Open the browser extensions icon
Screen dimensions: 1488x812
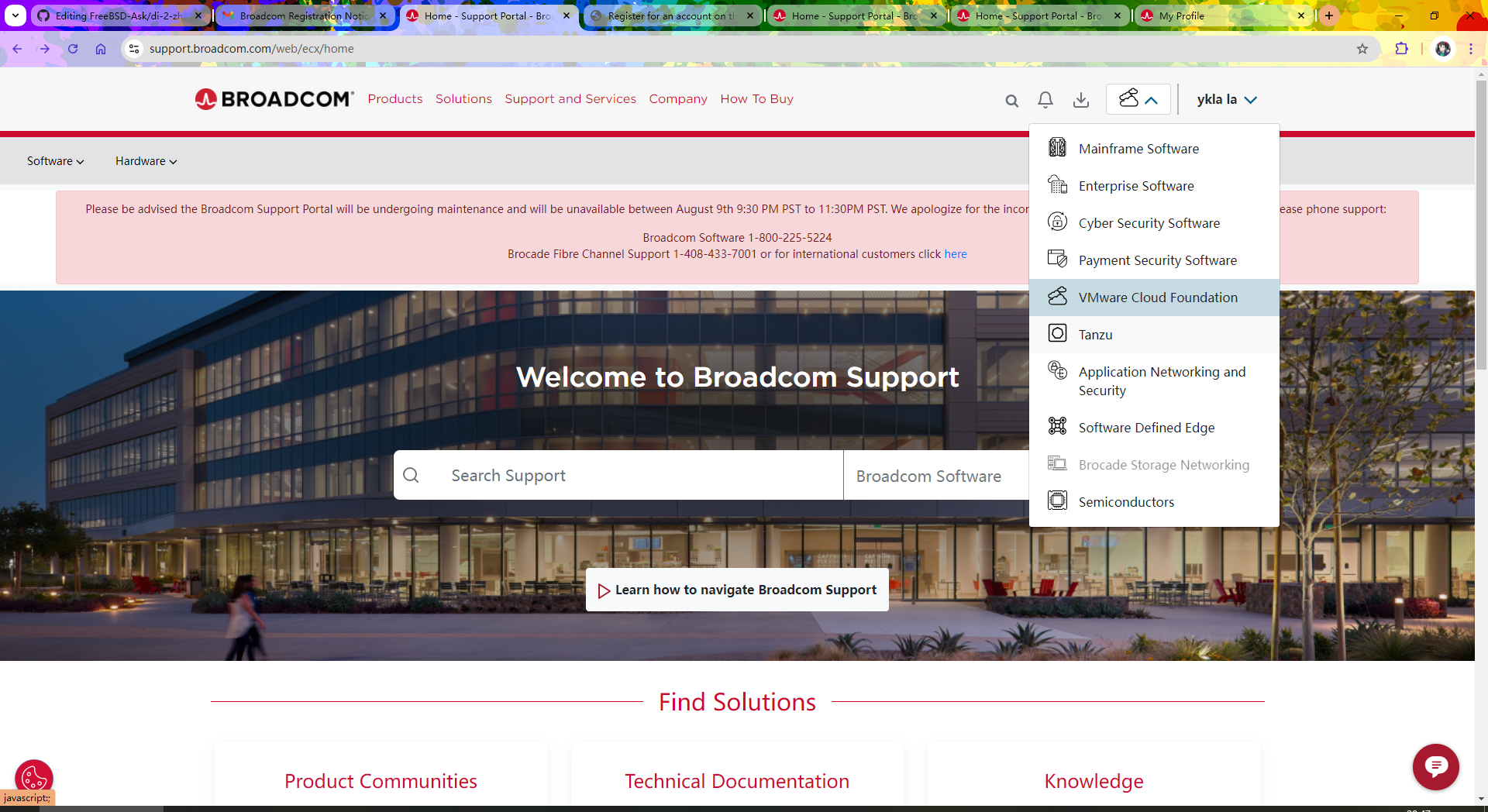click(x=1401, y=49)
